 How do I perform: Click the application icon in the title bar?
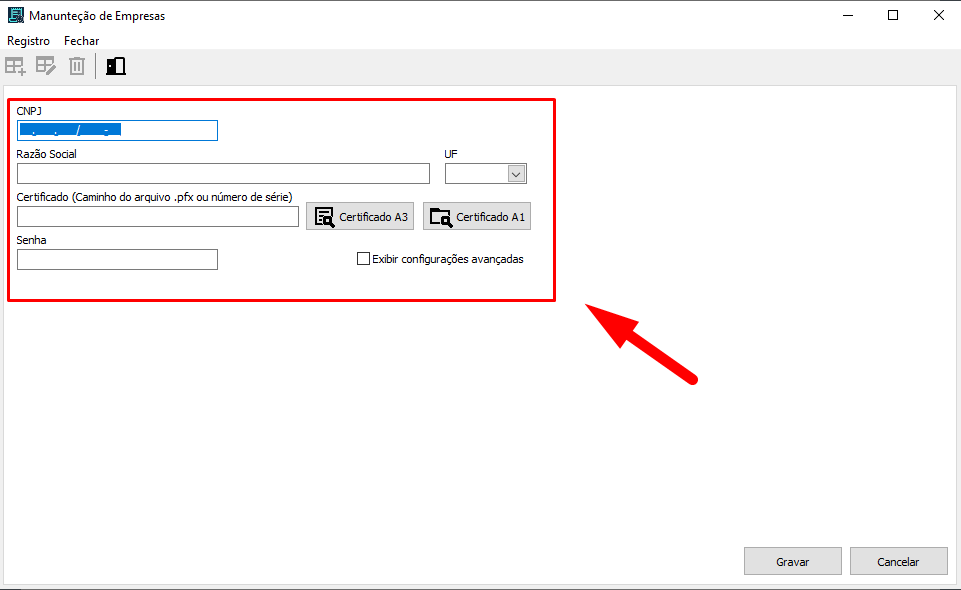pyautogui.click(x=15, y=15)
